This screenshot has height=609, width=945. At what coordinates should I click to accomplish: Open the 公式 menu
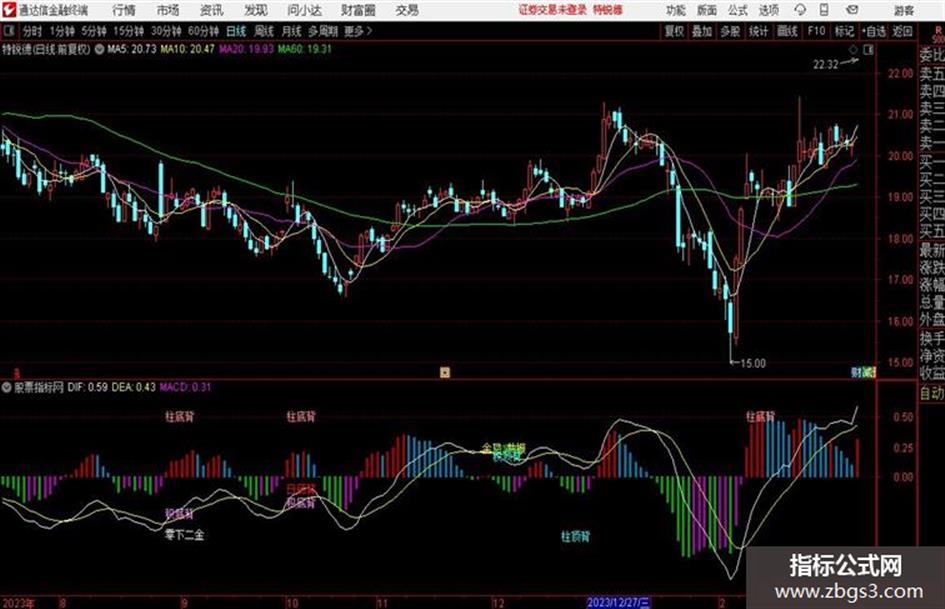click(x=737, y=10)
